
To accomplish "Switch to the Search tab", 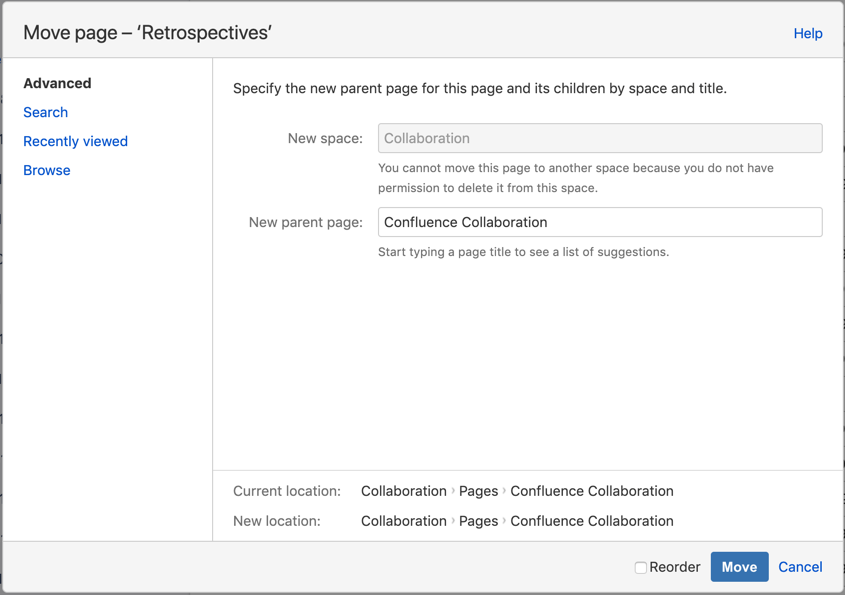I will coord(45,112).
